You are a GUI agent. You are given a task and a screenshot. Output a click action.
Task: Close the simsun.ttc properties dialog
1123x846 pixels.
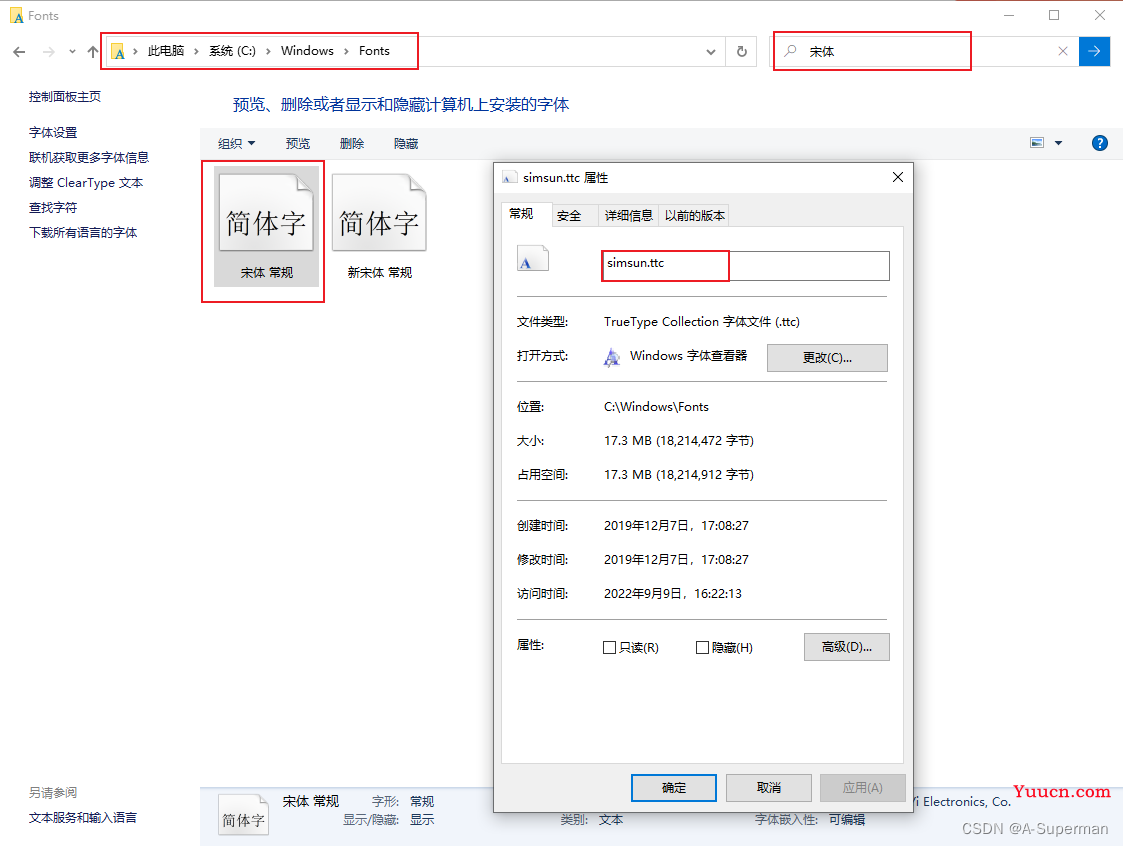(897, 177)
